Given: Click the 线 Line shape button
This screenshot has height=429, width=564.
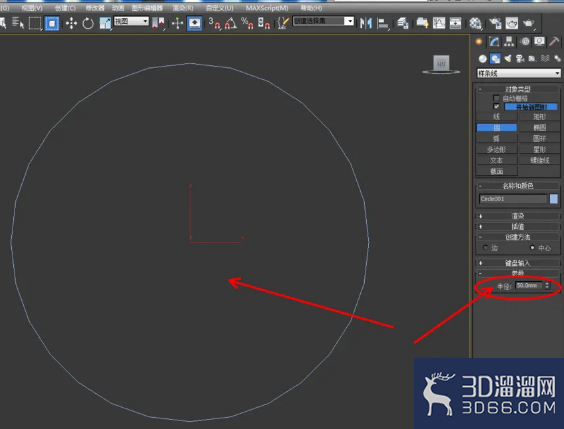Looking at the screenshot, I should (x=497, y=117).
